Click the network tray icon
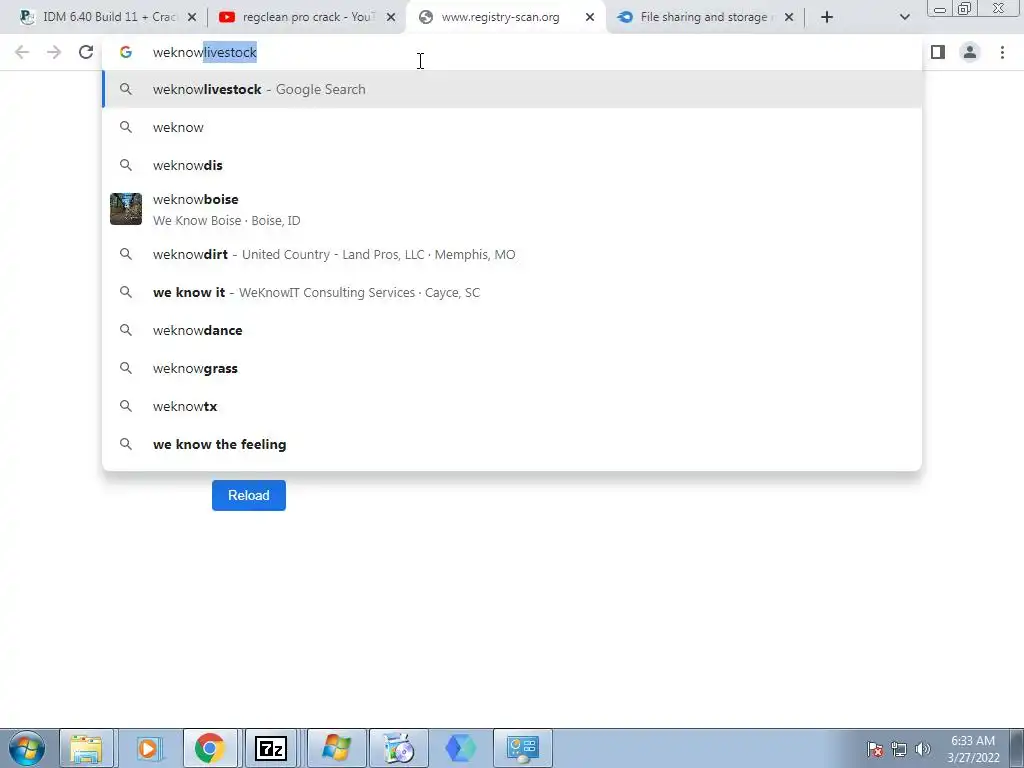Viewport: 1024px width, 768px height. [x=899, y=750]
